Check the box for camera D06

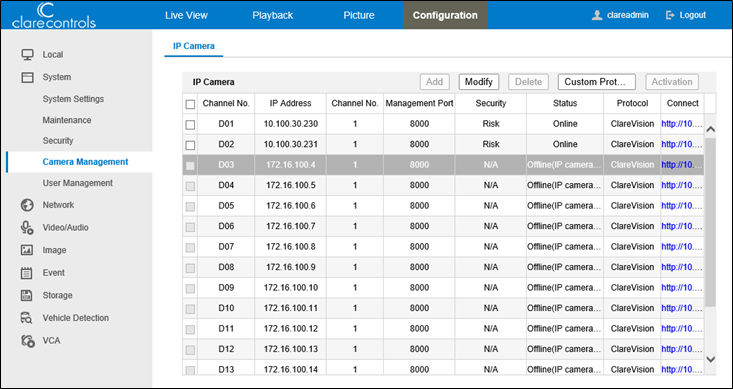coord(190,227)
